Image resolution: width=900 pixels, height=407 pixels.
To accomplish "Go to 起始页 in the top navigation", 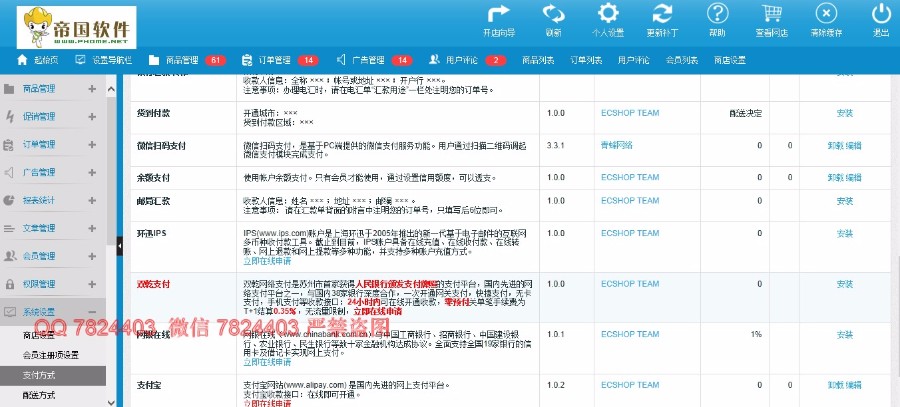I will 46,60.
